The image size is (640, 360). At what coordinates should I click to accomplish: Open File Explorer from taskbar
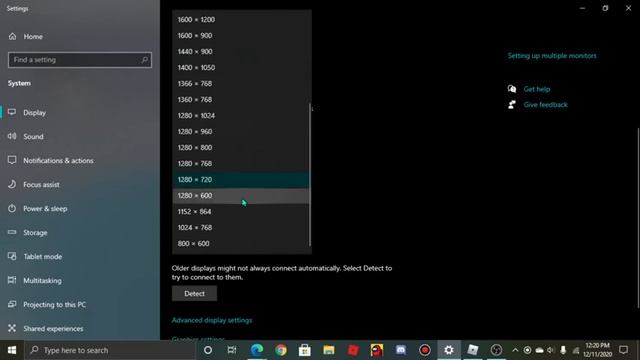[x=329, y=350]
